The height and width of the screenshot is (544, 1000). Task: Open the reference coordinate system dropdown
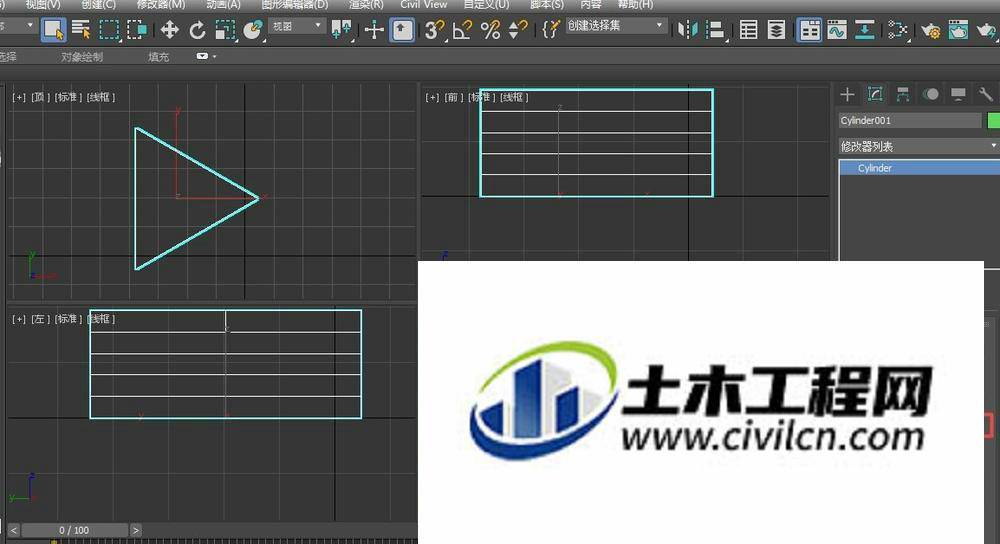point(297,26)
